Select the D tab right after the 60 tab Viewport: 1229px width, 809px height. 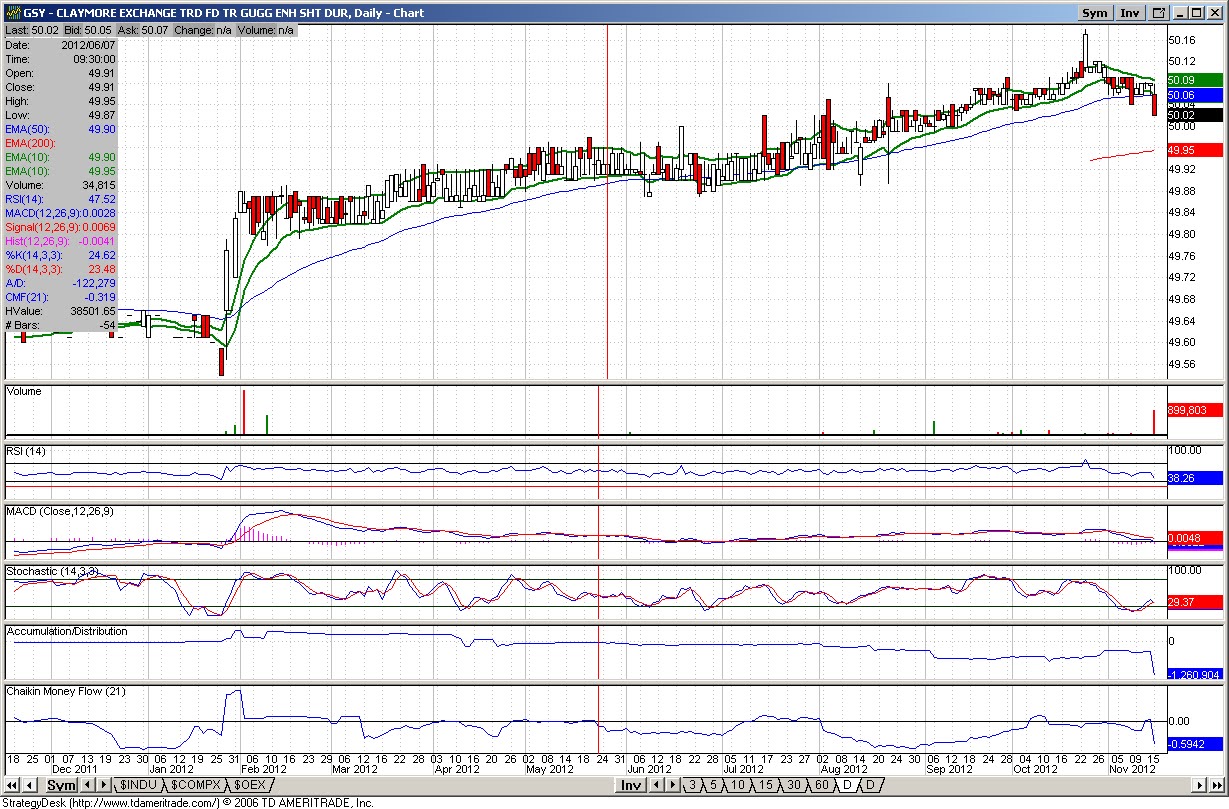[847, 785]
